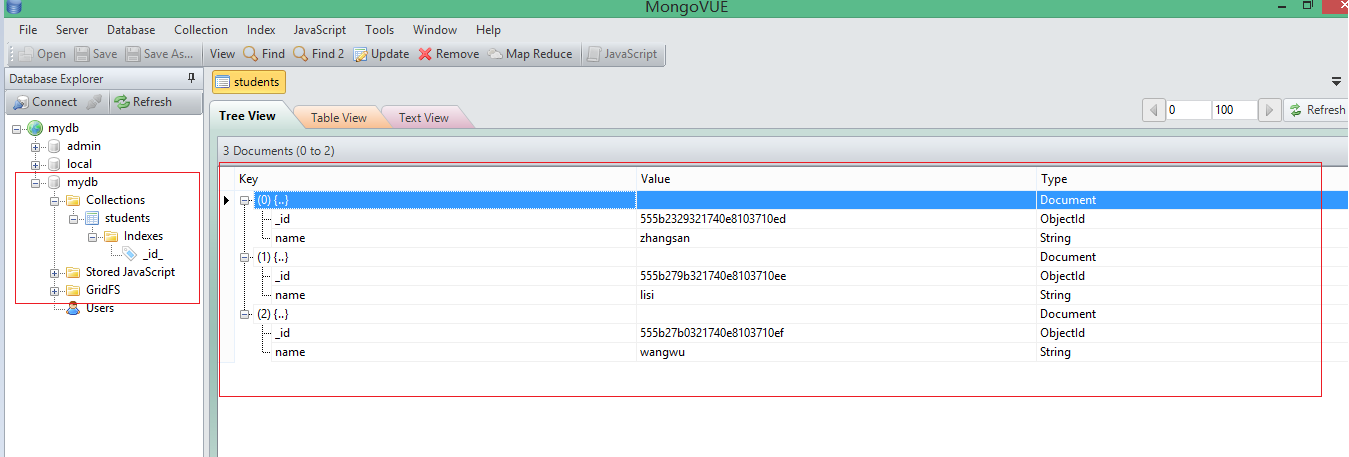Collapse the mydb server node
1349x457 pixels.
coord(18,128)
